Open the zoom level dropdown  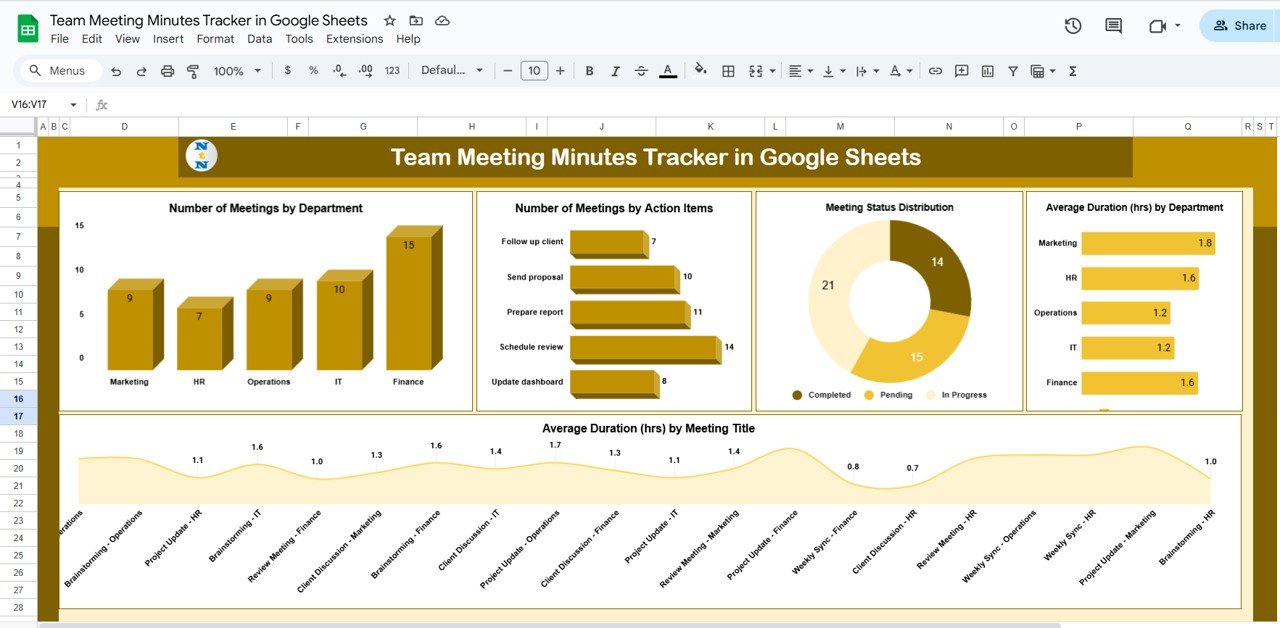click(x=236, y=70)
